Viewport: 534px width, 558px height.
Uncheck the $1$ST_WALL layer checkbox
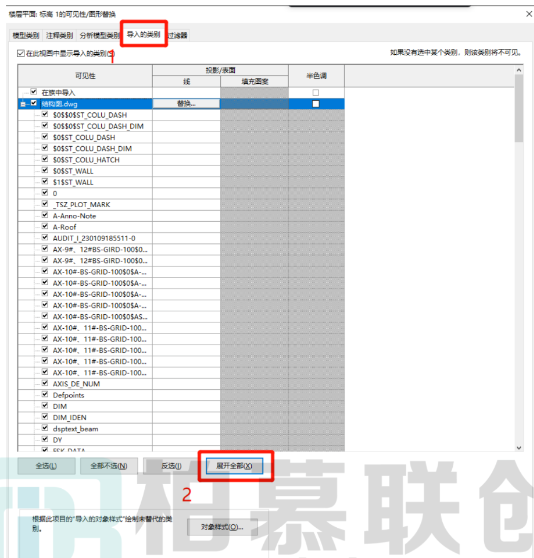[x=45, y=181]
